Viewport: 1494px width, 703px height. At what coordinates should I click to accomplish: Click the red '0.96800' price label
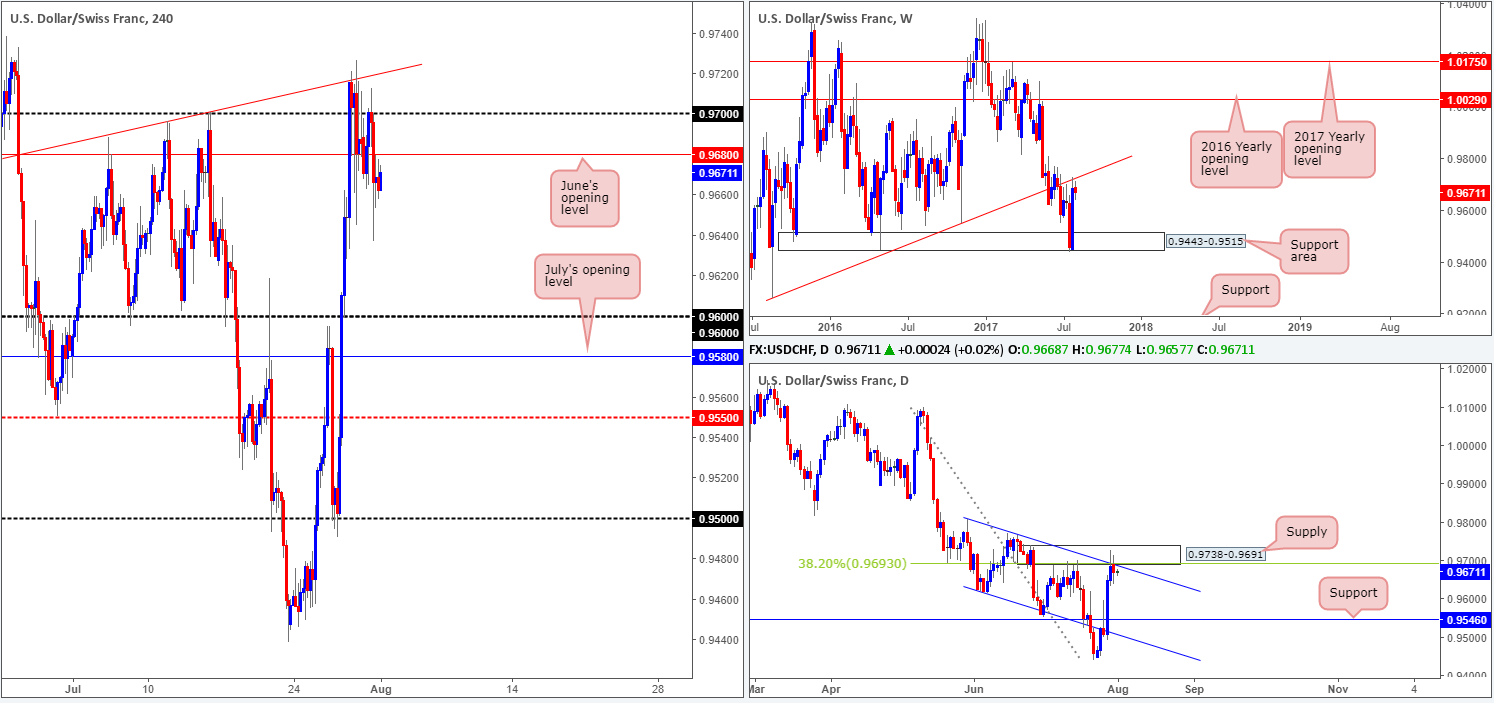718,155
